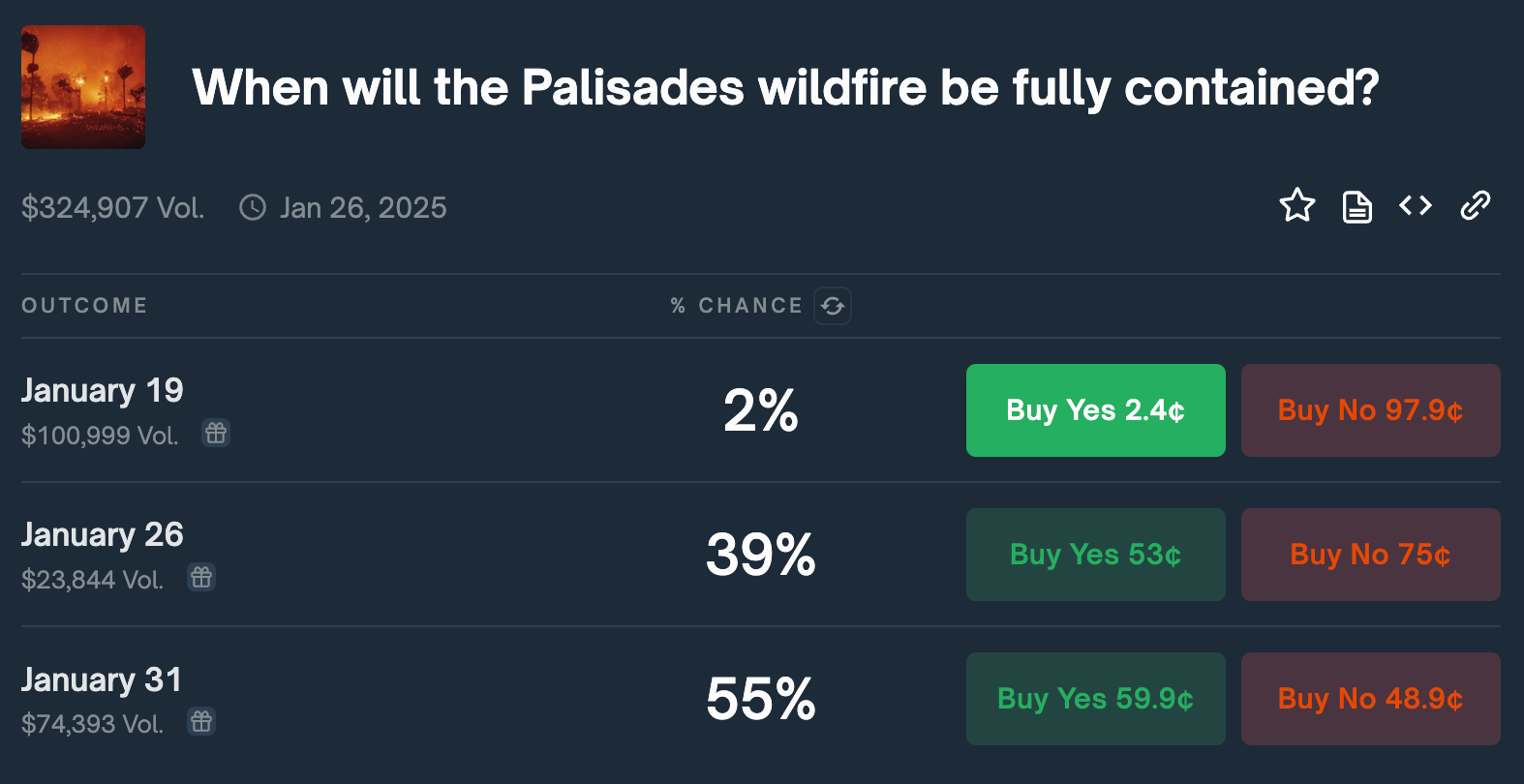Click the 55% chance value for January 31
This screenshot has width=1524, height=784.
coord(760,699)
